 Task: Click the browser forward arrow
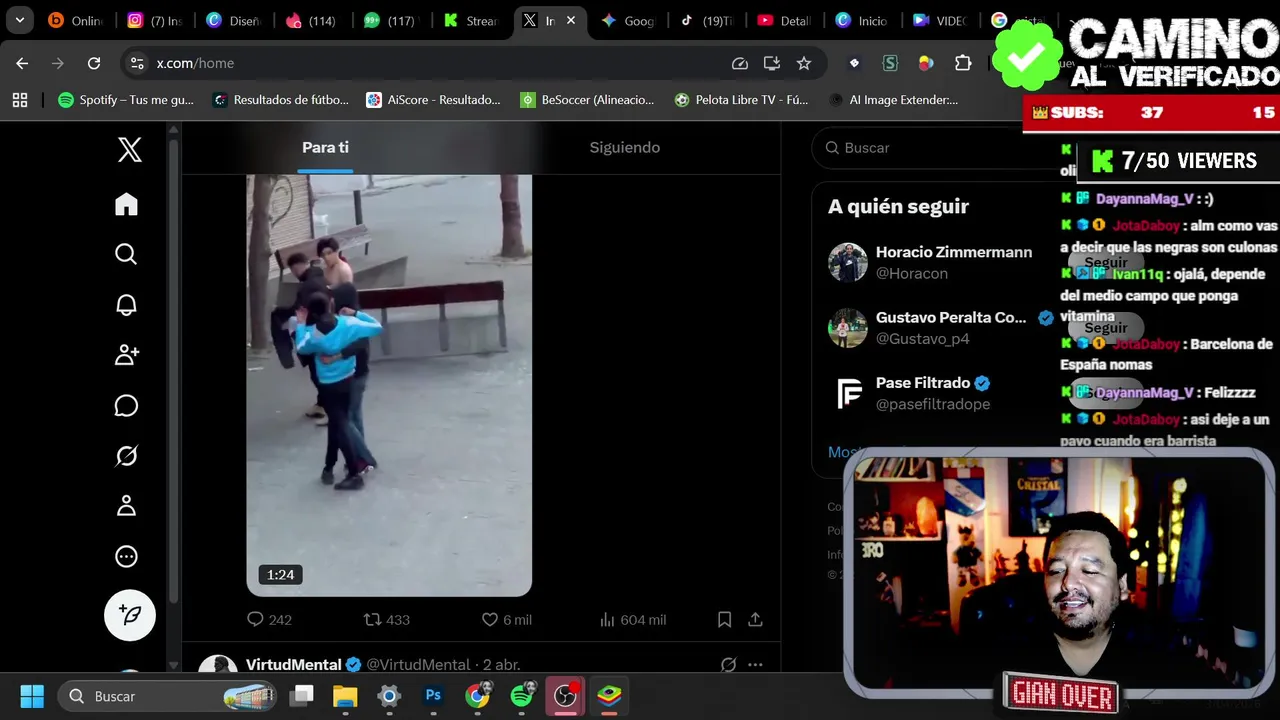coord(58,63)
